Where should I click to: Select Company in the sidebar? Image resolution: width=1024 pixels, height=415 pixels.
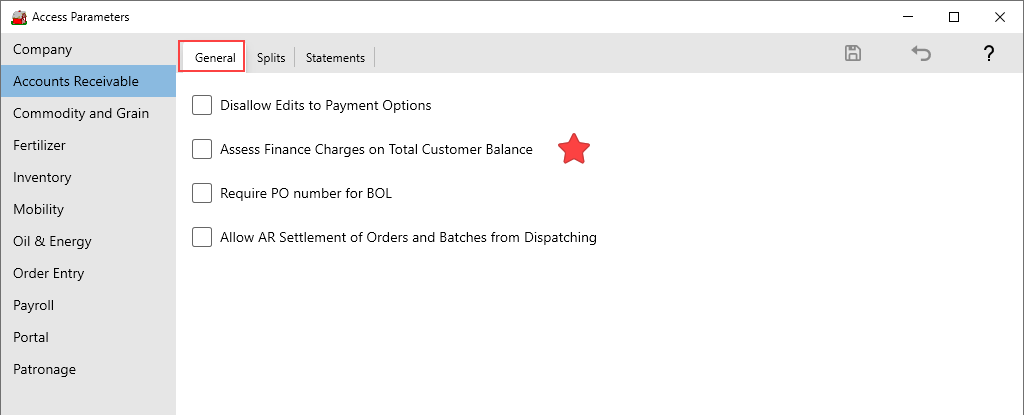pyautogui.click(x=43, y=49)
